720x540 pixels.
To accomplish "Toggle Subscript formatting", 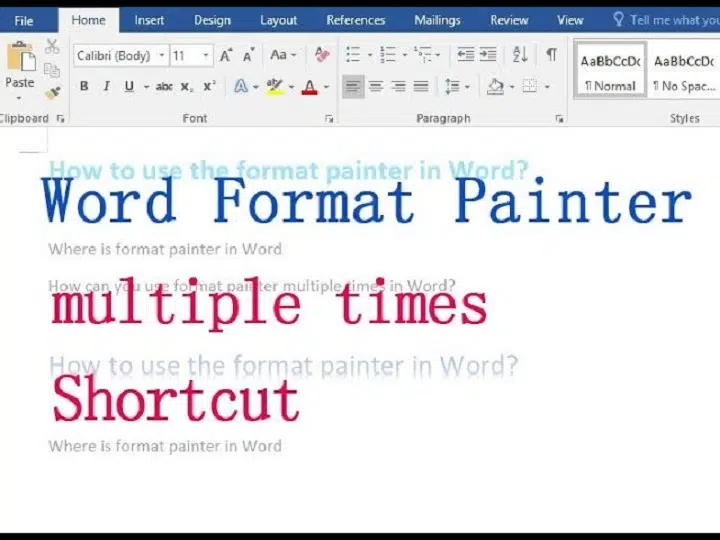I will [x=186, y=87].
